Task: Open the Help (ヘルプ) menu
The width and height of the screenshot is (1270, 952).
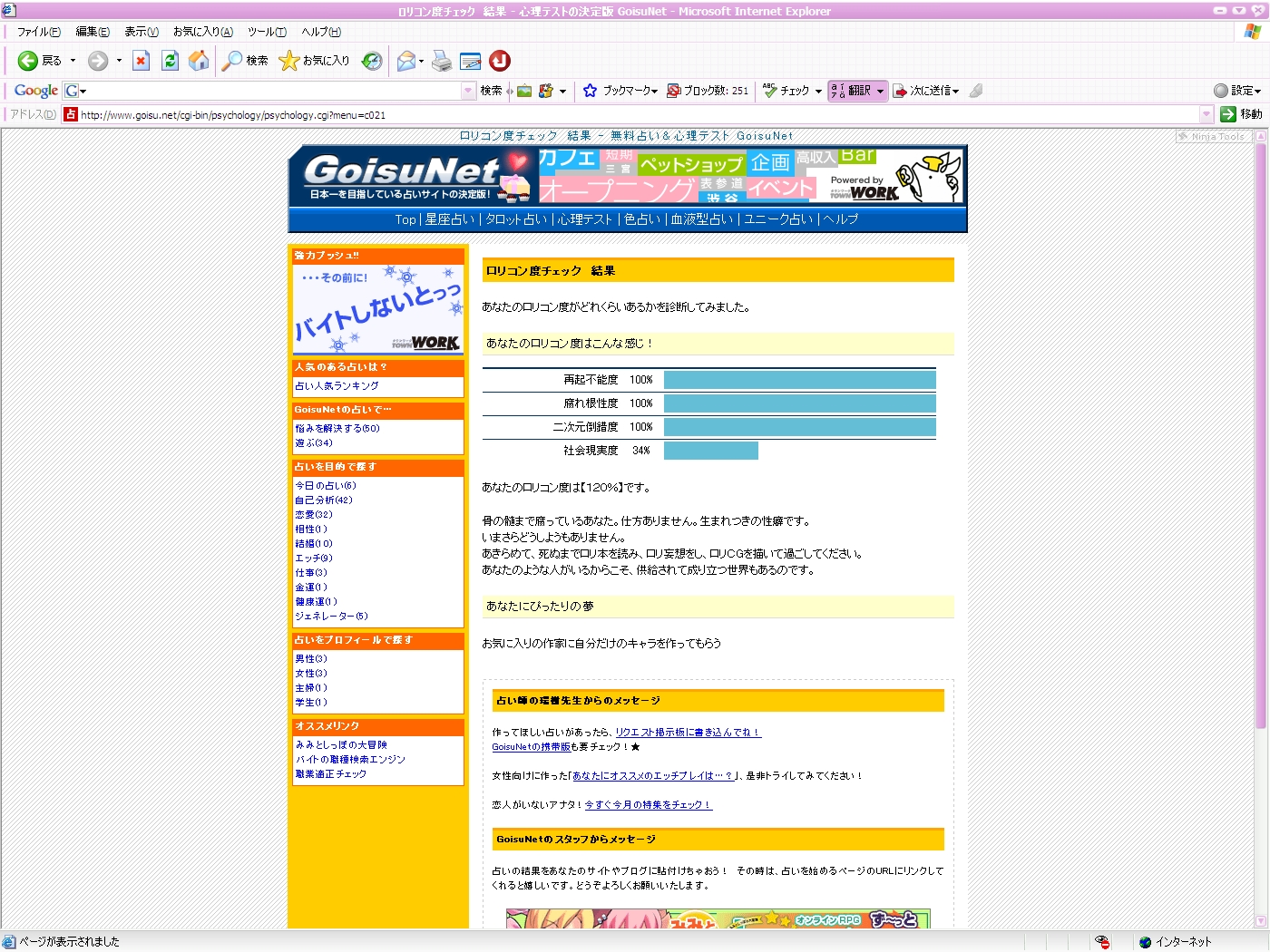Action: point(321,32)
